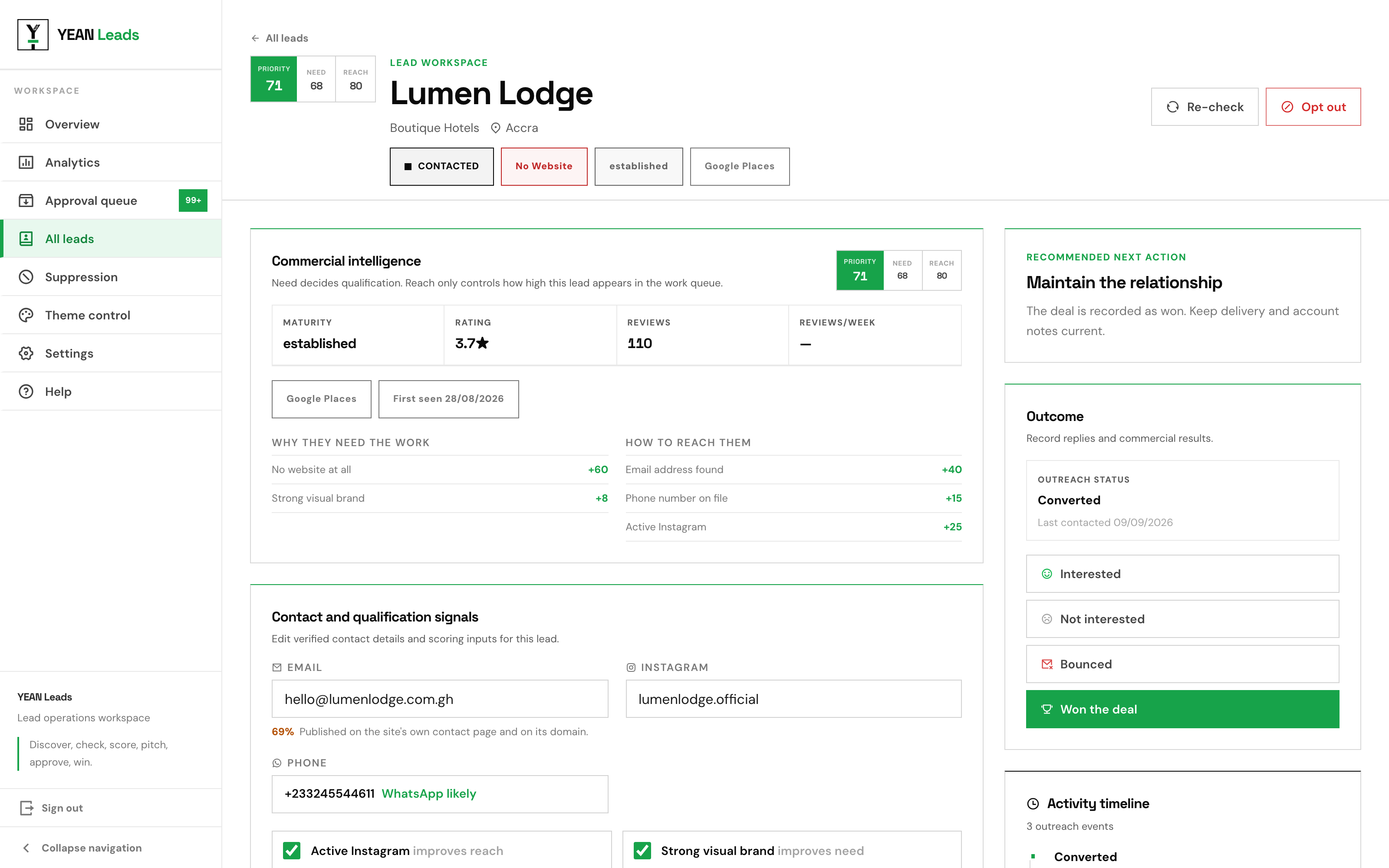Click into the Email input field

click(440, 699)
